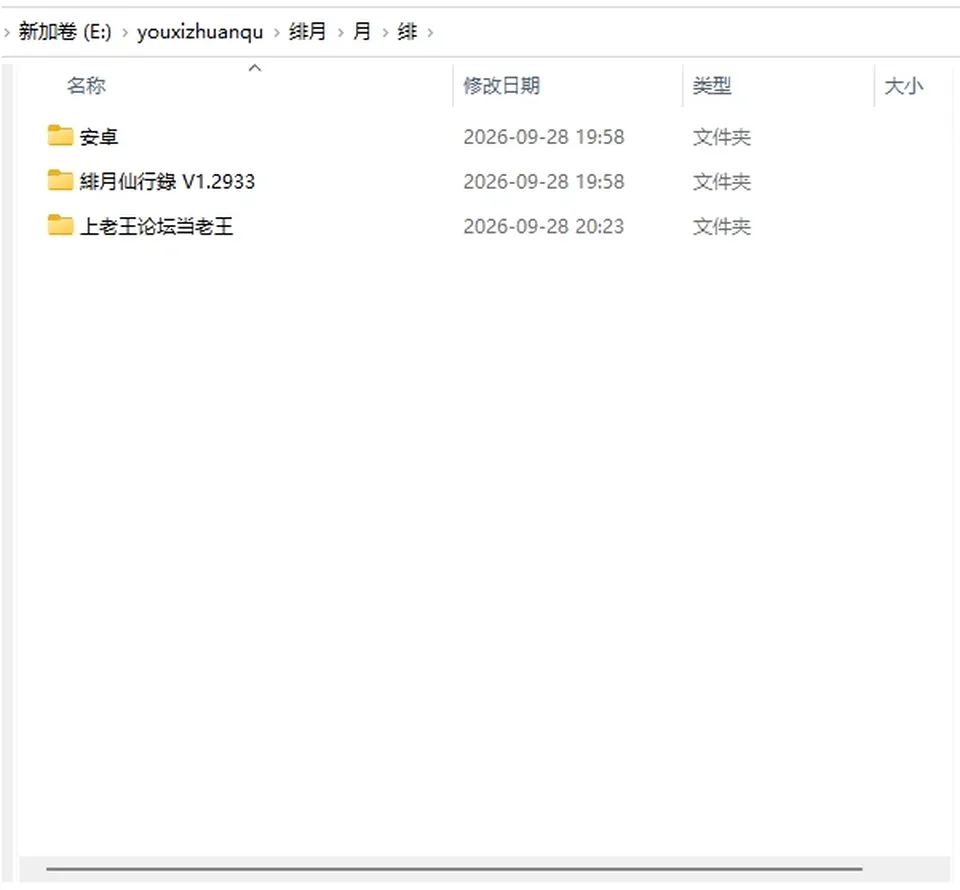Screen dimensions: 960x890
Task: Select the 安卓 folder icon
Action: click(x=60, y=136)
